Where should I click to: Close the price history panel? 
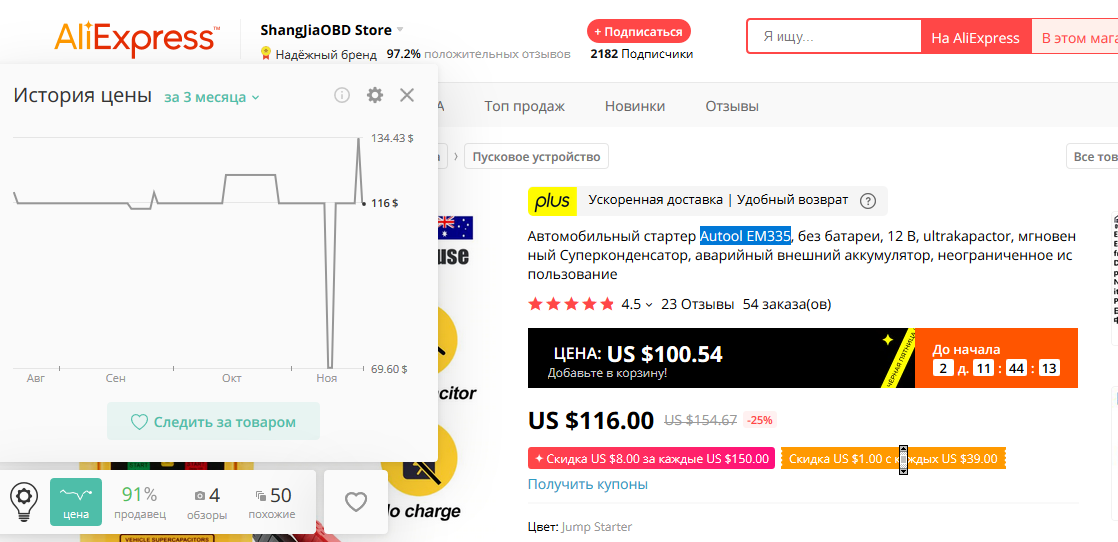coord(407,95)
